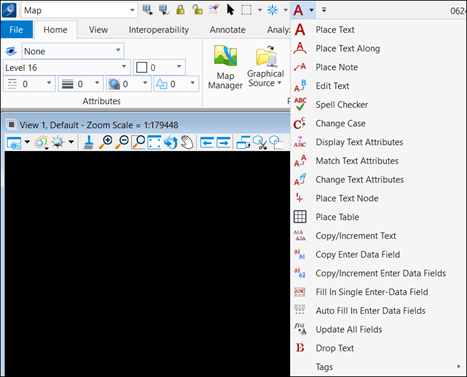Image resolution: width=467 pixels, height=377 pixels.
Task: Open the Map Manager
Action: (225, 68)
